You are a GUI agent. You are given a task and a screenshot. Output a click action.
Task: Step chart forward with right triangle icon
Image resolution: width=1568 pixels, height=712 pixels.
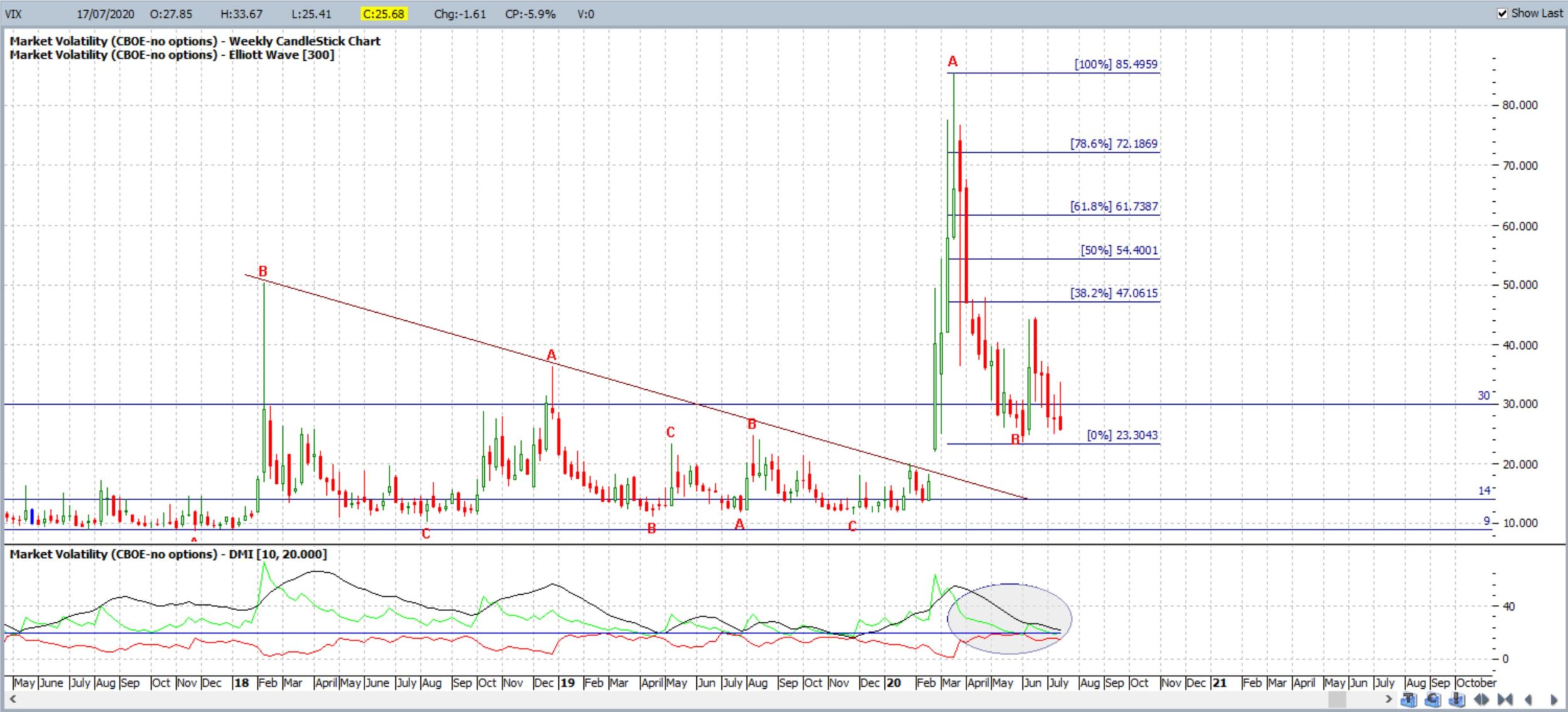click(1554, 699)
